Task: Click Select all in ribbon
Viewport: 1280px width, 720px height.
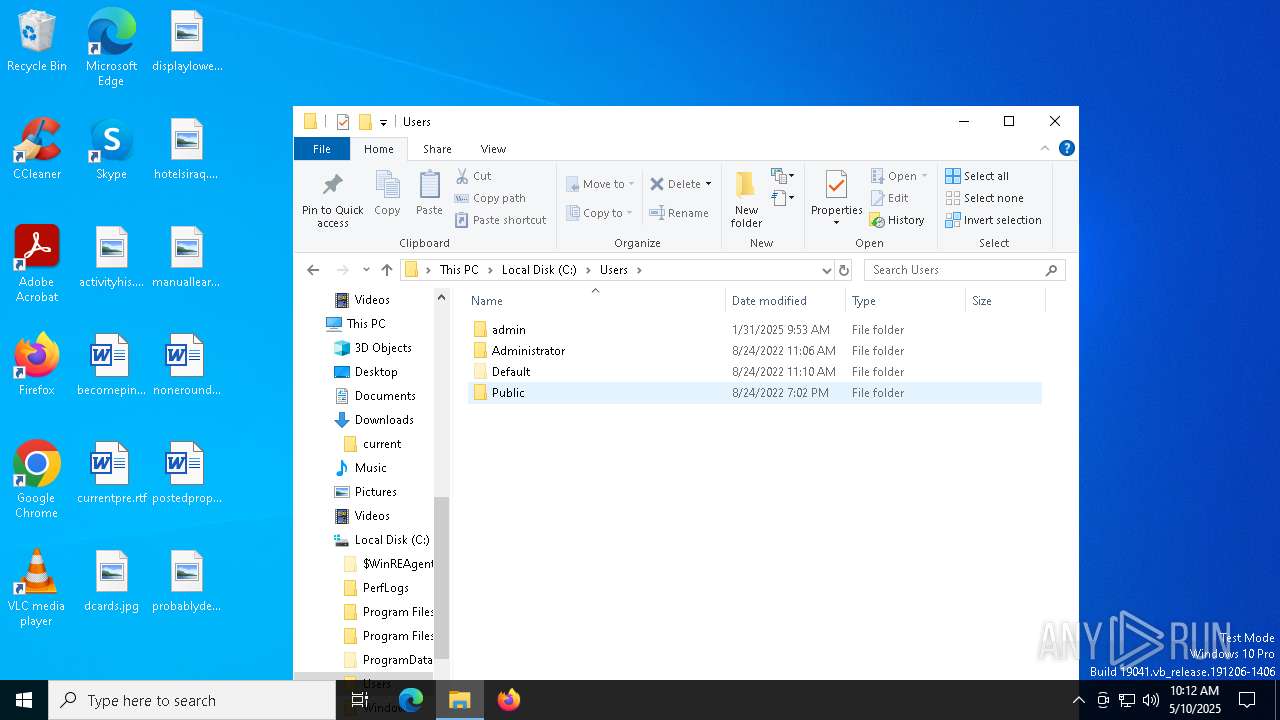Action: pyautogui.click(x=977, y=176)
